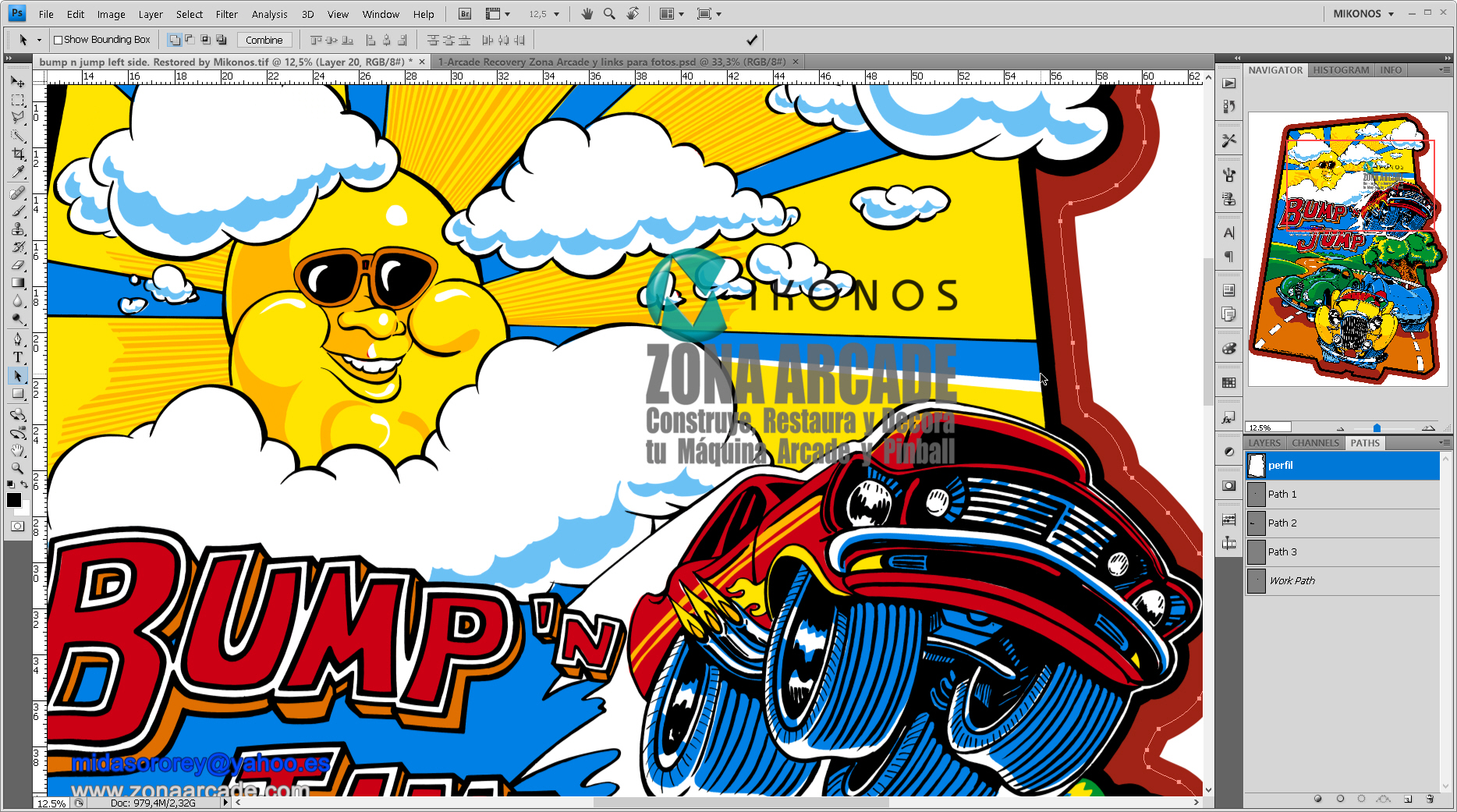Toggle Quick Mask mode below the color swatches
The height and width of the screenshot is (812, 1457).
pos(17,527)
